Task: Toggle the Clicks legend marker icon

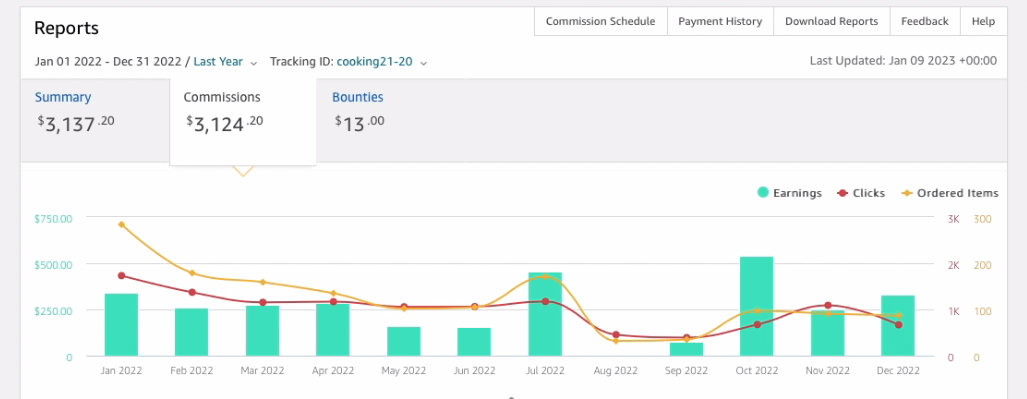Action: 843,193
